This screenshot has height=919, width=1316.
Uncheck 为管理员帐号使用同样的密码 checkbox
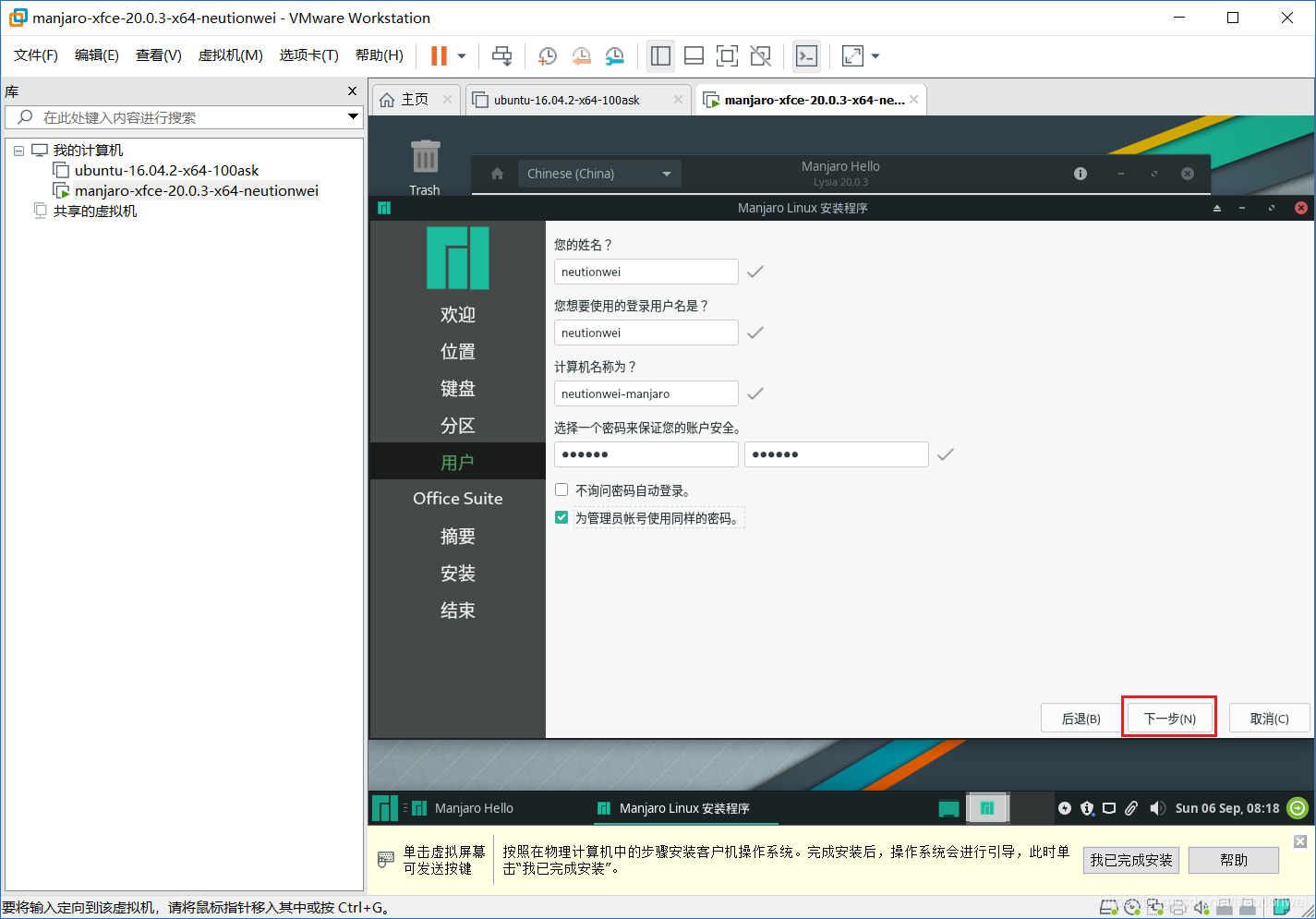(x=561, y=517)
